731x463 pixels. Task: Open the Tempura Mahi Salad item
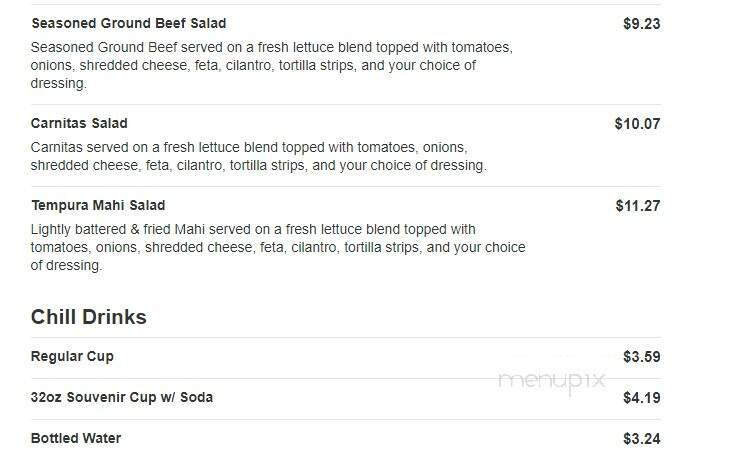97,206
